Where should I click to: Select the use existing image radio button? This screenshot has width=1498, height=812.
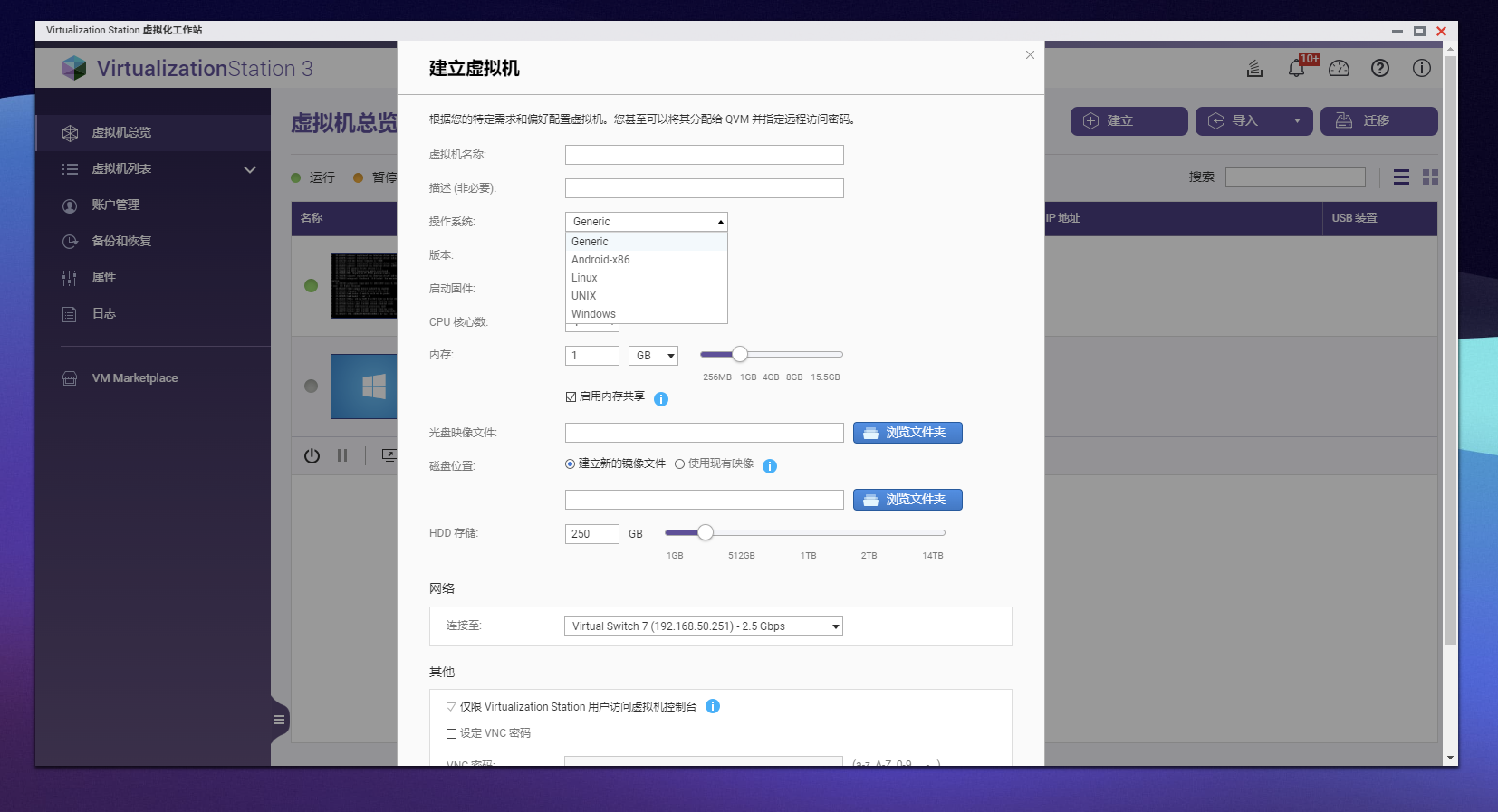[x=679, y=464]
